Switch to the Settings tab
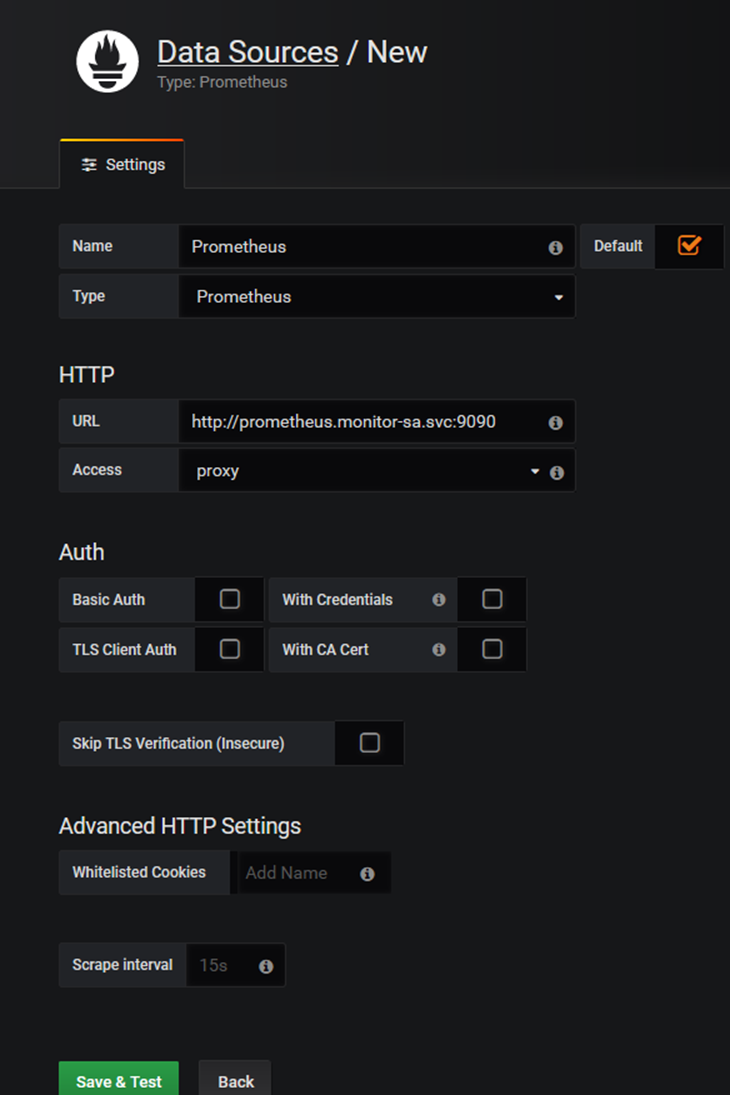This screenshot has width=730, height=1095. click(122, 164)
